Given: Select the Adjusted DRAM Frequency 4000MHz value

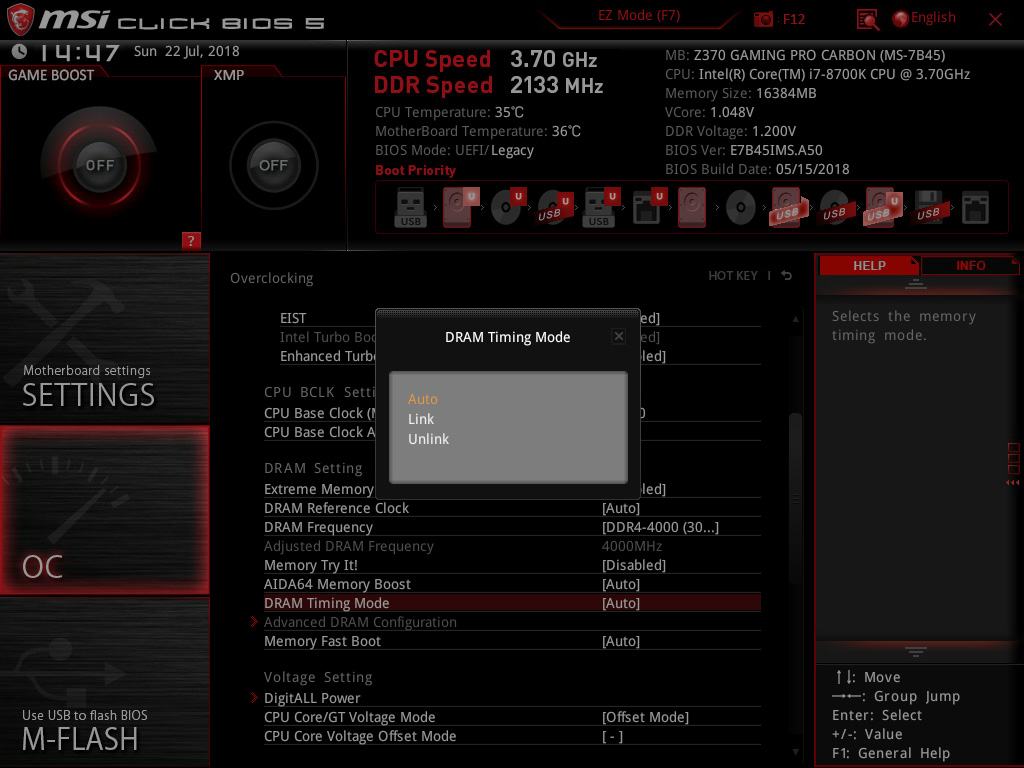Looking at the screenshot, I should pyautogui.click(x=632, y=546).
